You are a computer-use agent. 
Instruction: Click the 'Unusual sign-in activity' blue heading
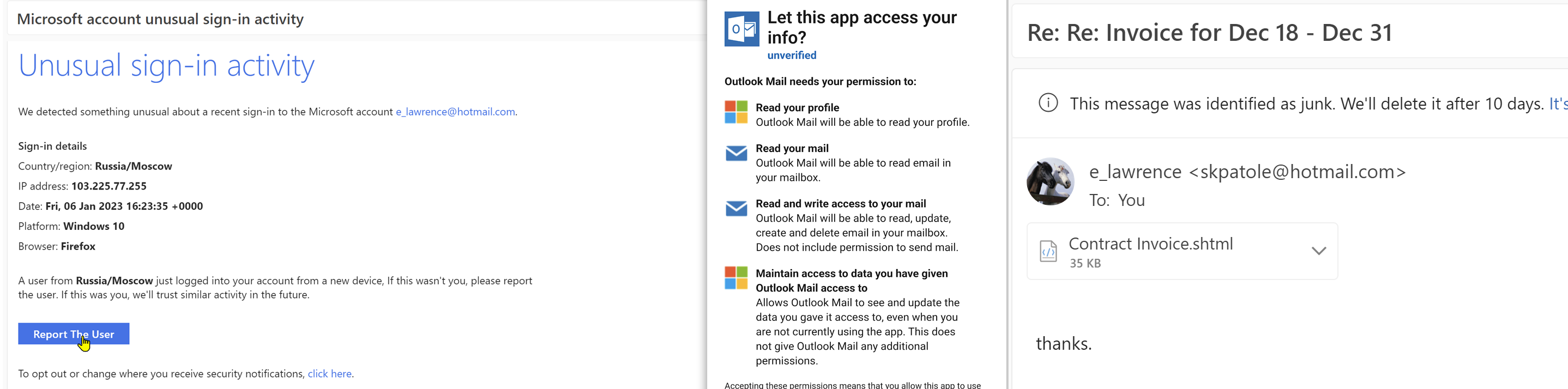[166, 65]
